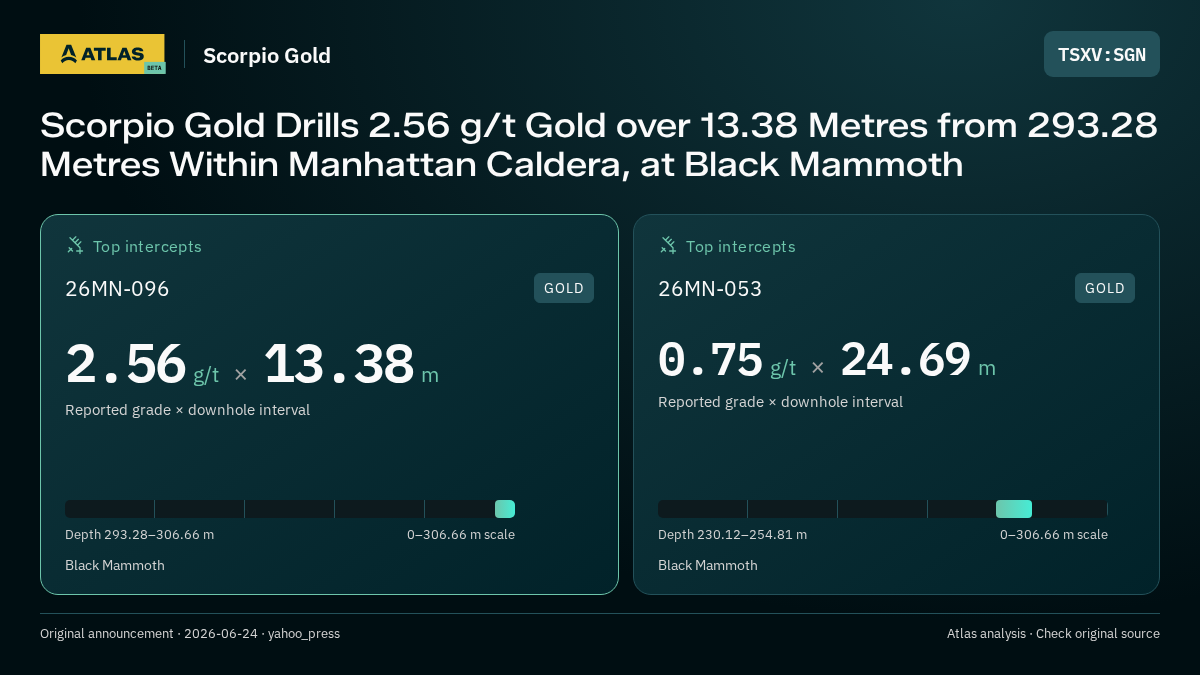Image resolution: width=1200 pixels, height=675 pixels.
Task: Click Black Mammoth label in 26MN-096 card
Action: (x=115, y=565)
